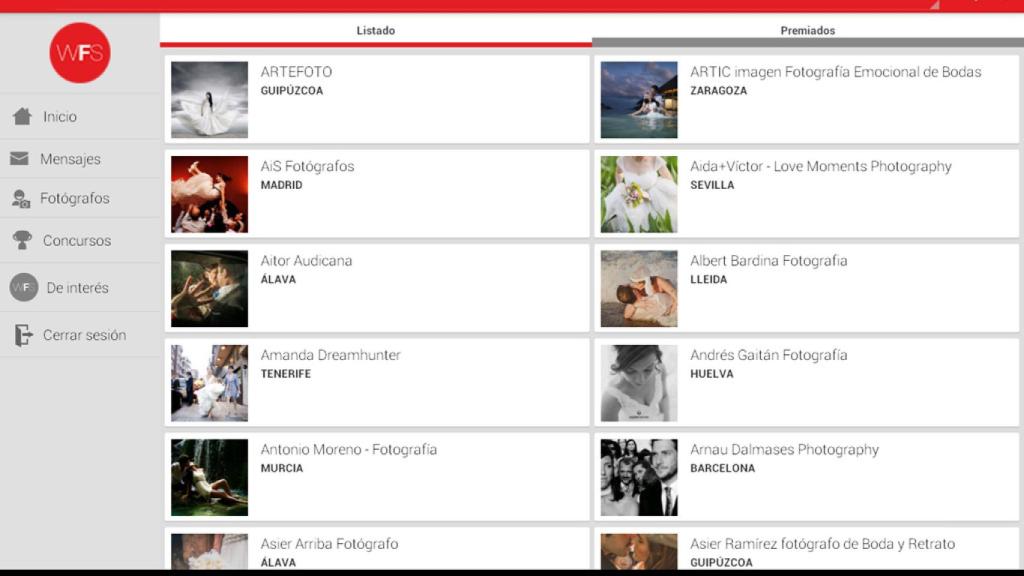1024x576 pixels.
Task: Open the Arnau Dalmases Photography thumbnail
Action: click(x=639, y=477)
